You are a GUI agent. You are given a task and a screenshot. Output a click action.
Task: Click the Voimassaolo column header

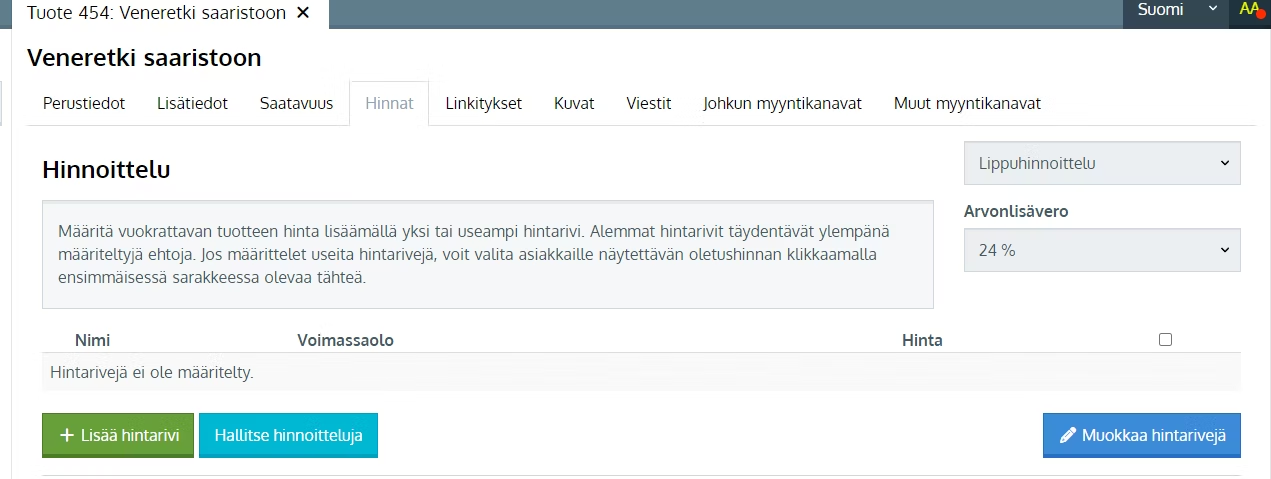point(345,340)
